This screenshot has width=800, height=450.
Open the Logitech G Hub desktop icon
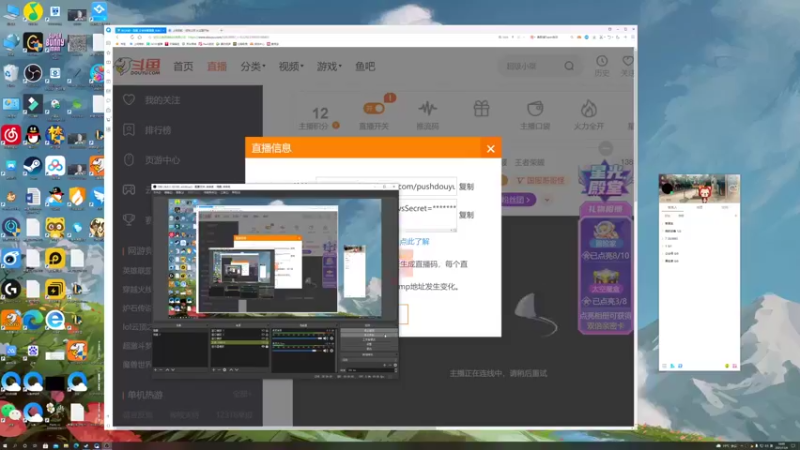(11, 290)
